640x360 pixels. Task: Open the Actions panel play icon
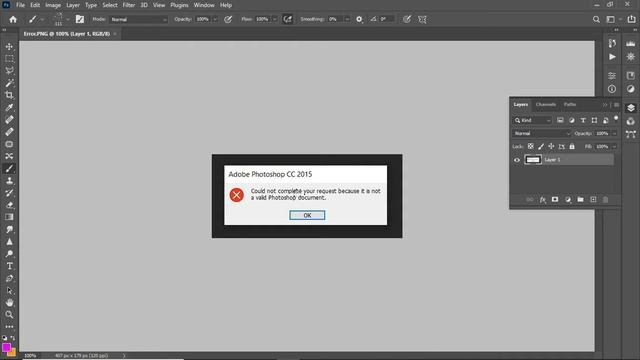[x=612, y=57]
